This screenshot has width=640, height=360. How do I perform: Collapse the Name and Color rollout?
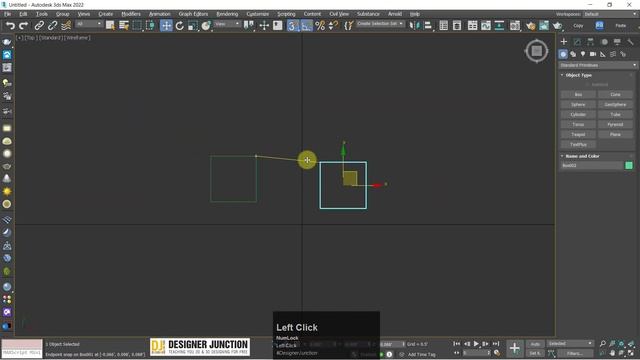pos(582,156)
